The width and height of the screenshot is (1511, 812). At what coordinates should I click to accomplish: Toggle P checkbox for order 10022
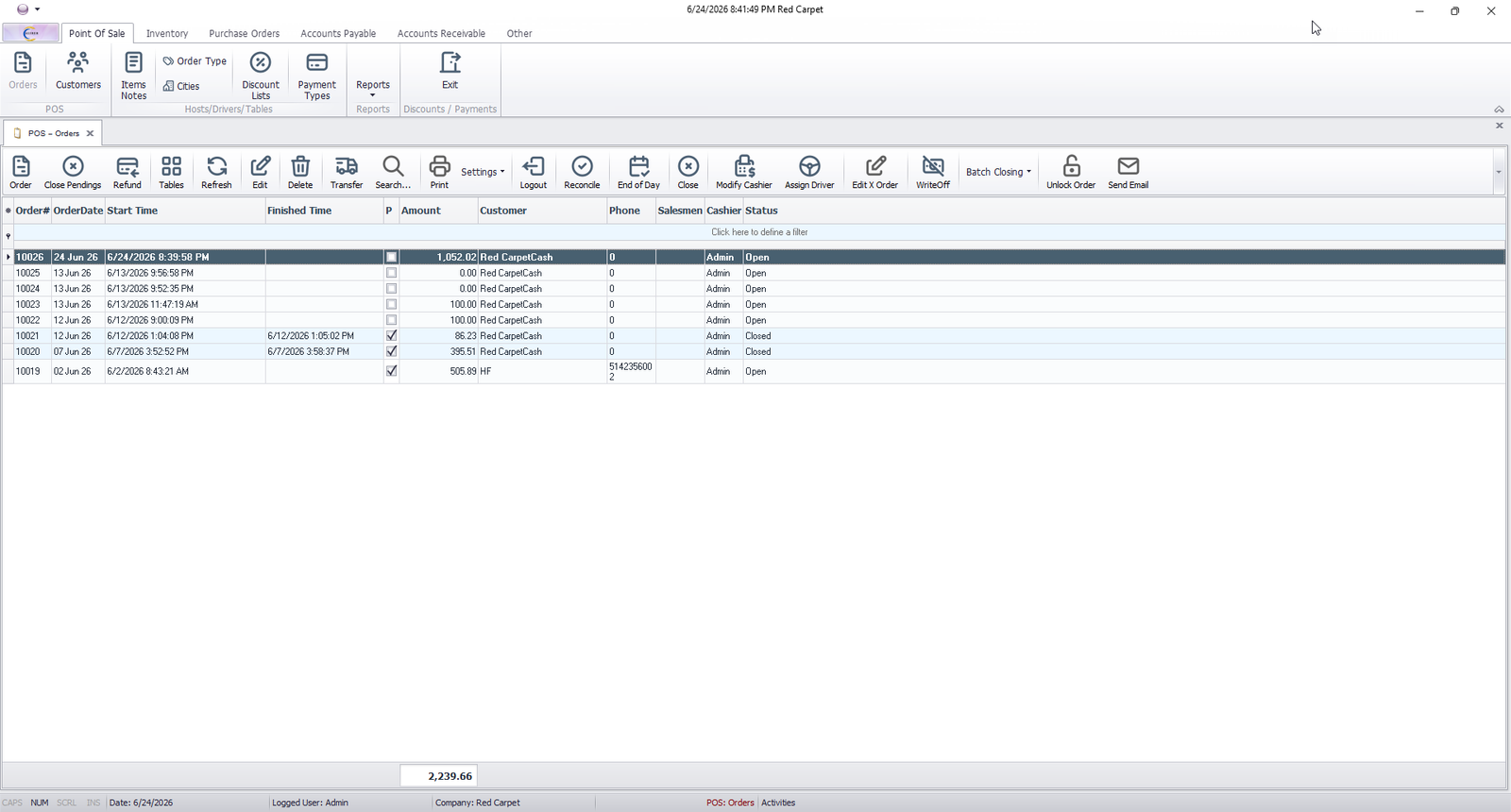[391, 320]
